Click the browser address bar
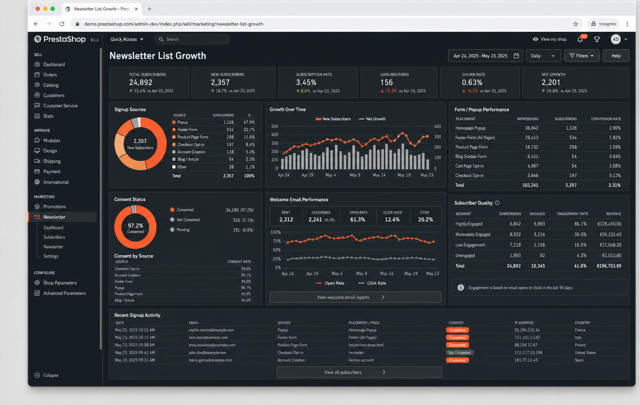640x405 pixels. tap(325, 24)
